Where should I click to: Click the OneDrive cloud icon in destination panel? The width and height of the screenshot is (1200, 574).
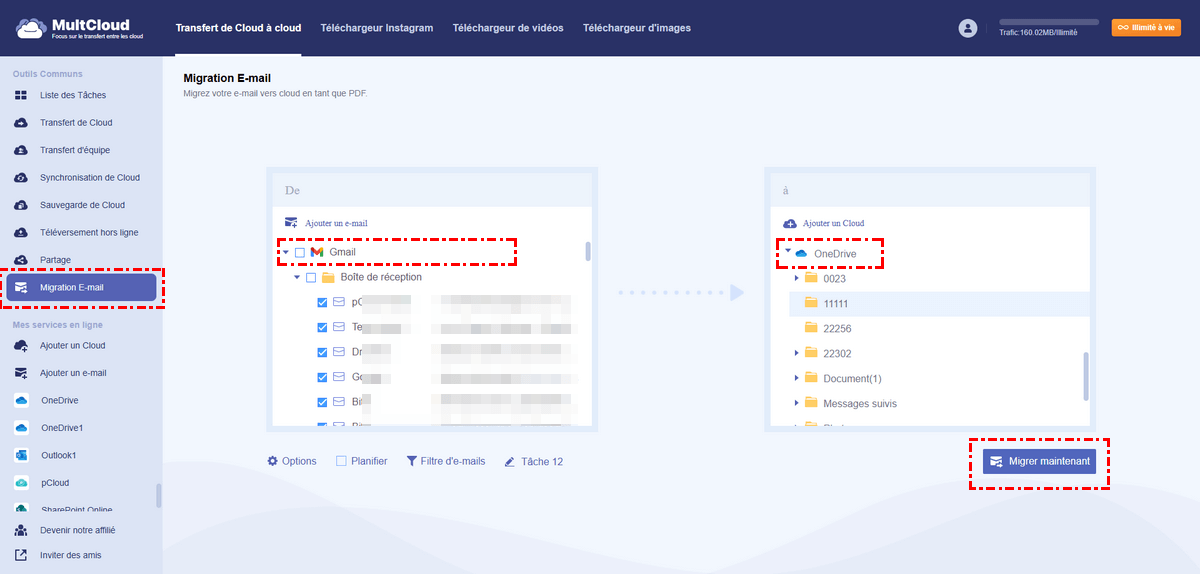(x=801, y=254)
